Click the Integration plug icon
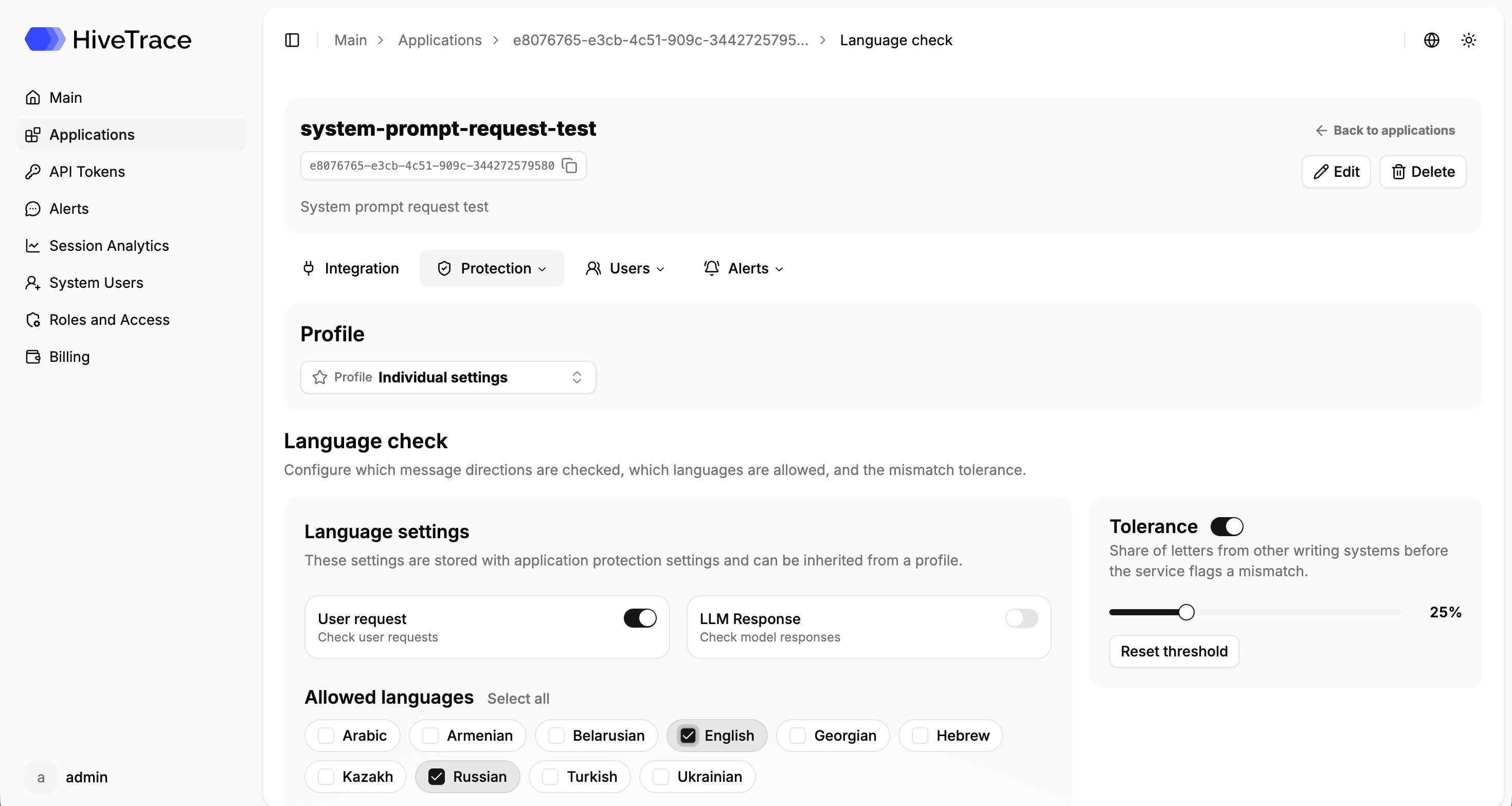Viewport: 1512px width, 806px height. click(x=308, y=268)
